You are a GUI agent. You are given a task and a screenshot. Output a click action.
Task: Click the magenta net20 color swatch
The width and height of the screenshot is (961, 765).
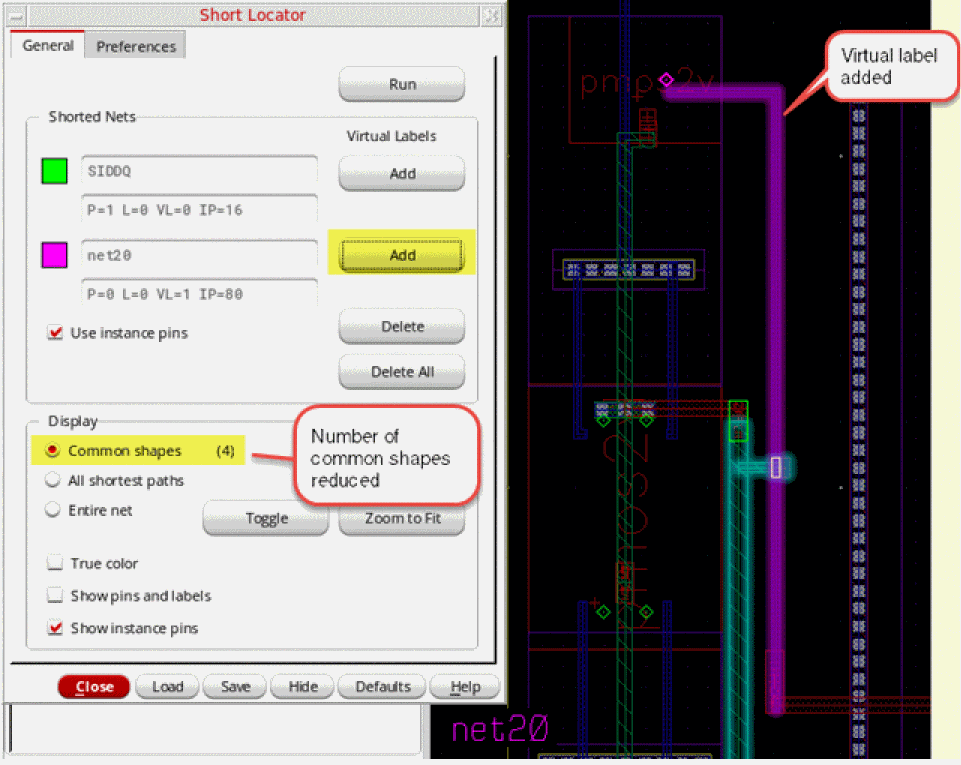55,254
